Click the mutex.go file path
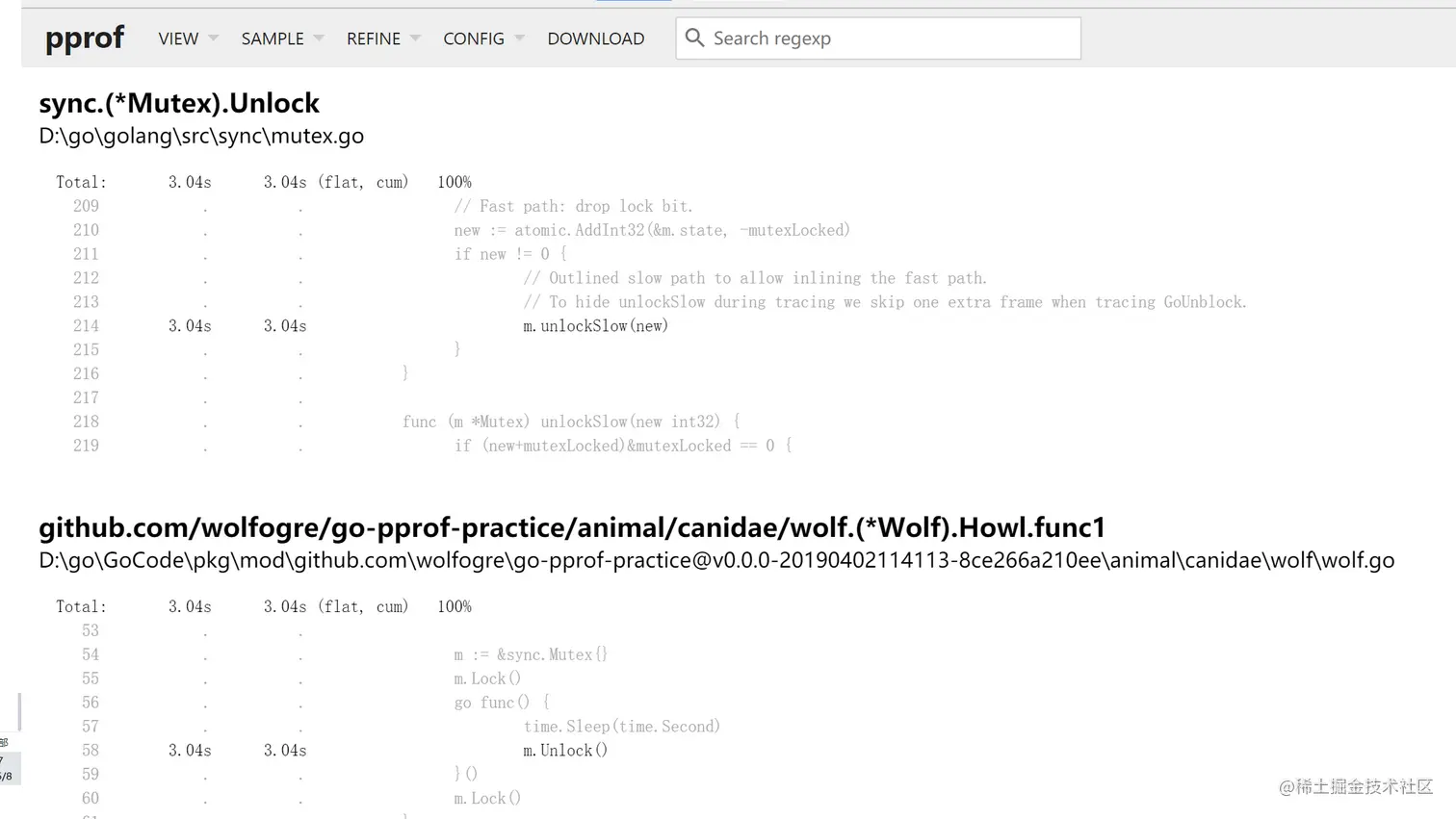 201,137
